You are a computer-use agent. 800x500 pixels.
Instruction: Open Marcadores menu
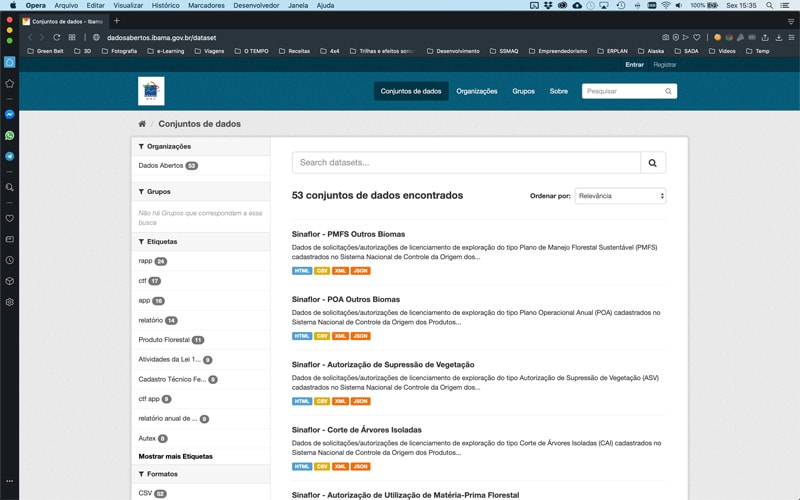tap(206, 5)
